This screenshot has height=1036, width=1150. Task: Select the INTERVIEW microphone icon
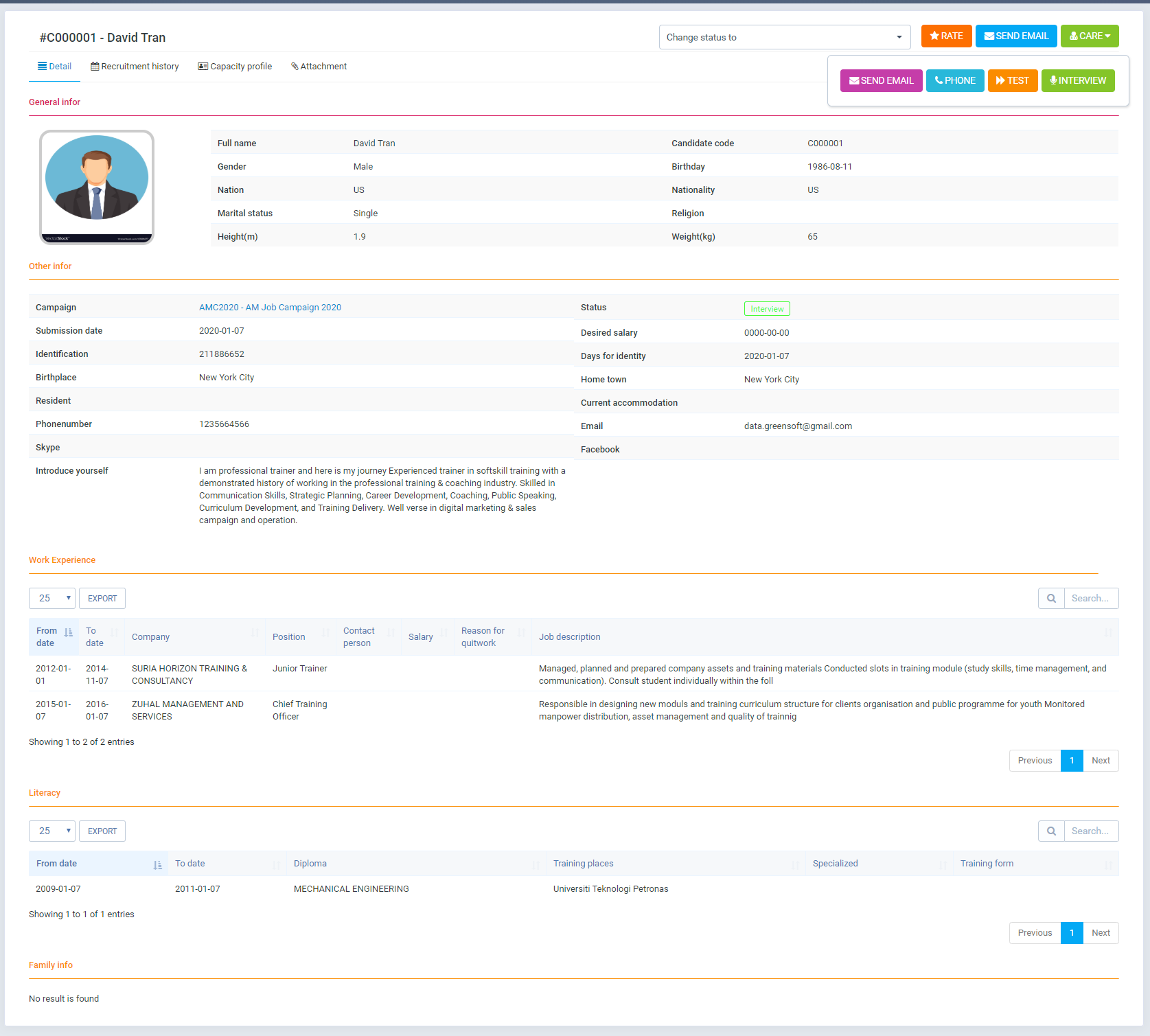coord(1051,80)
